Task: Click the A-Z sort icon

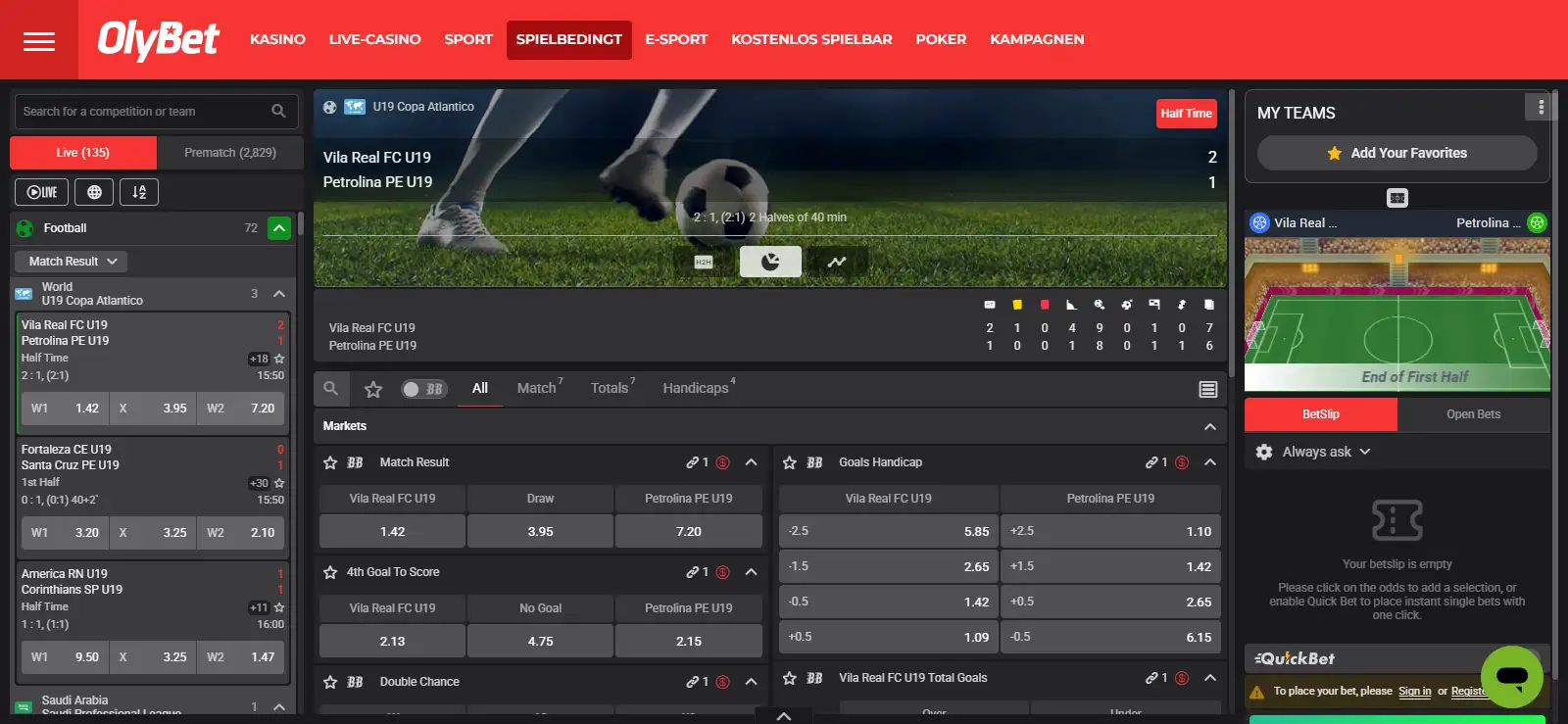Action: (139, 192)
